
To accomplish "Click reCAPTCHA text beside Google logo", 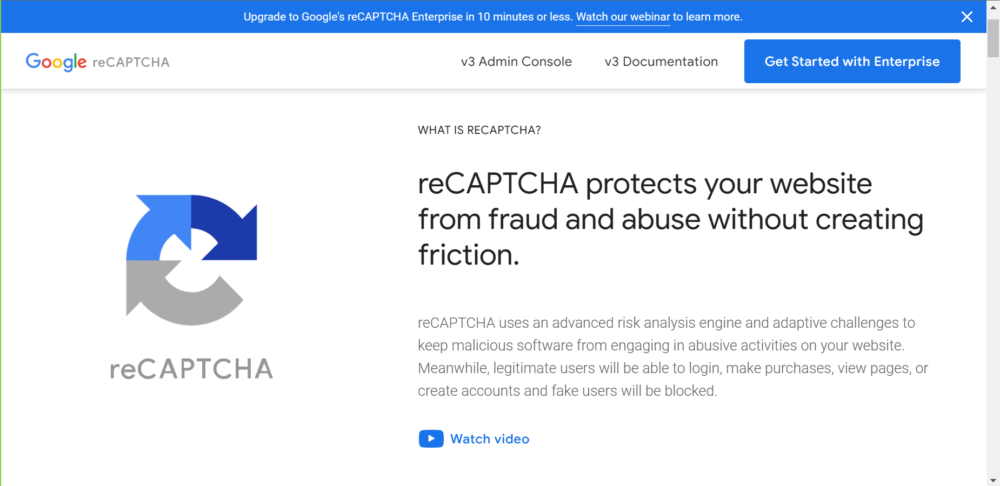I will (x=131, y=63).
